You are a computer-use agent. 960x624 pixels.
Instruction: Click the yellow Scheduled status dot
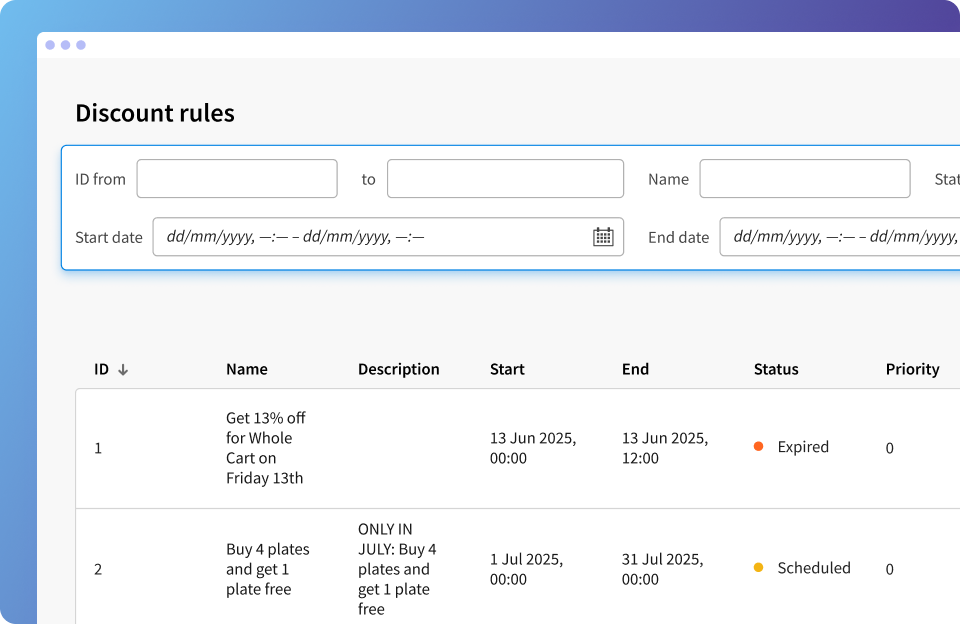(x=759, y=568)
